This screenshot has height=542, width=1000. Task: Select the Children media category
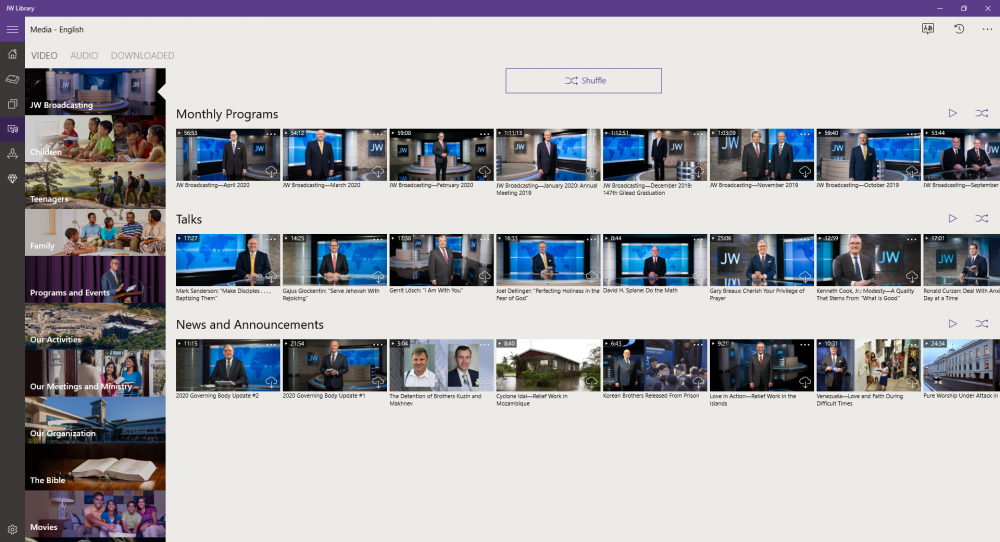[95, 139]
